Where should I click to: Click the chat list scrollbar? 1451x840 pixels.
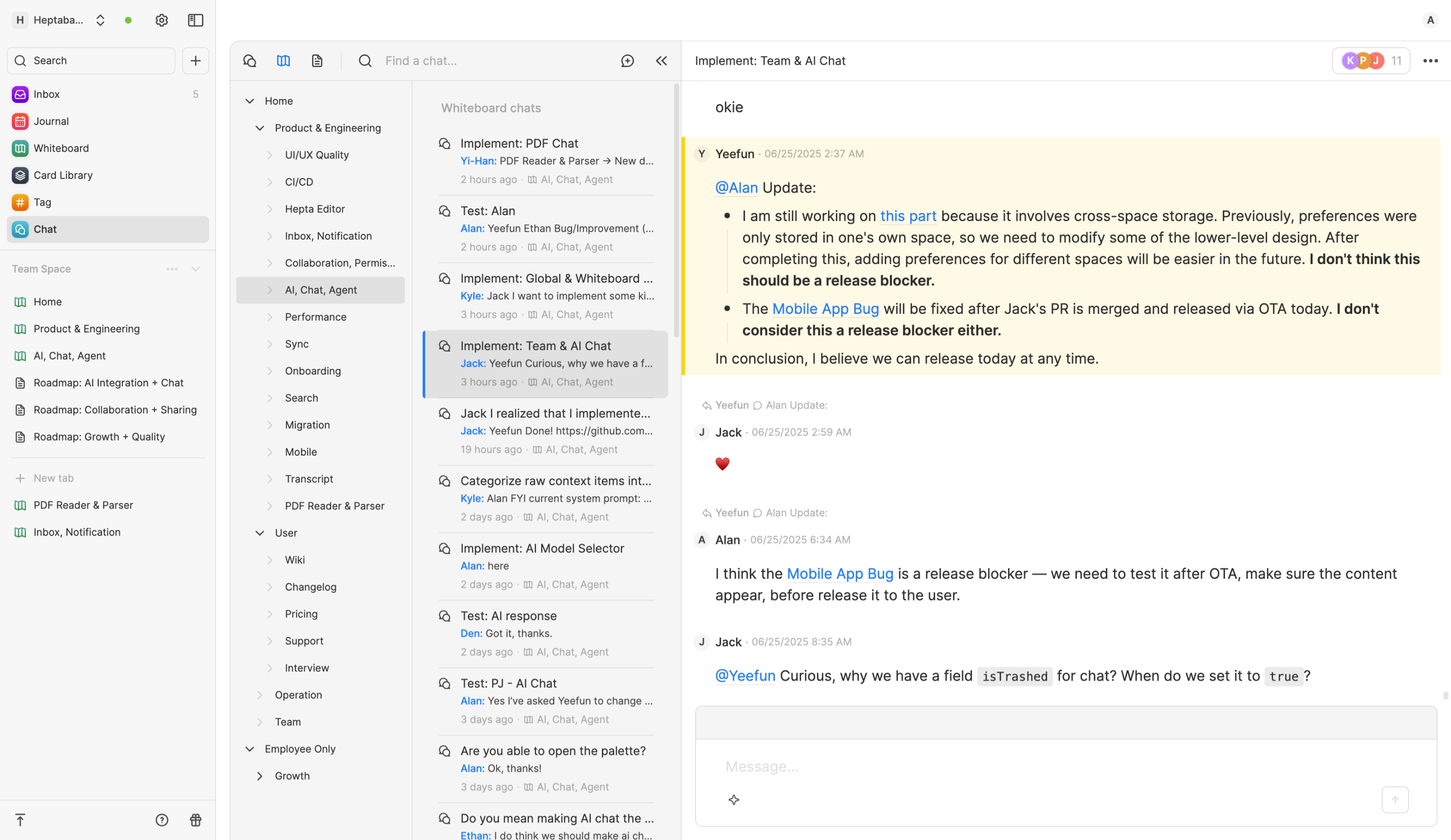coord(677,210)
